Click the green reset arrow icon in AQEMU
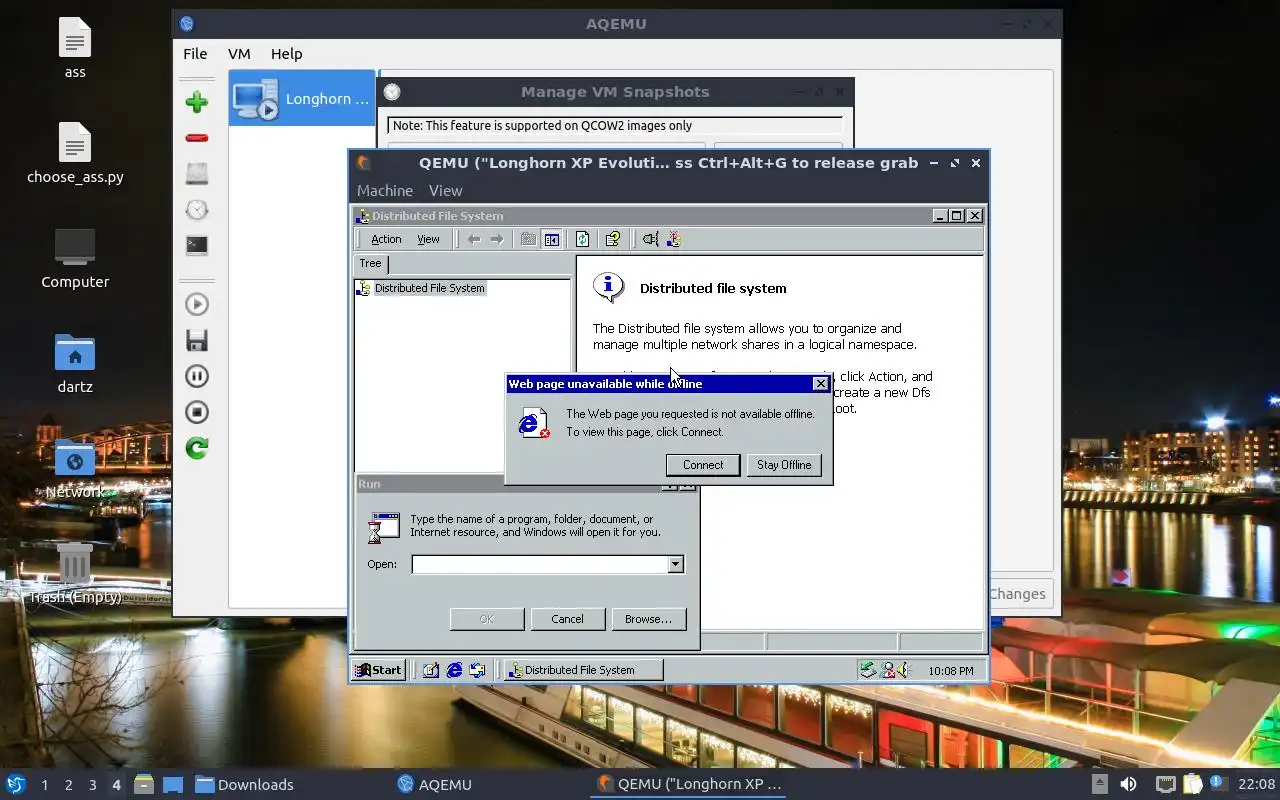 [197, 448]
